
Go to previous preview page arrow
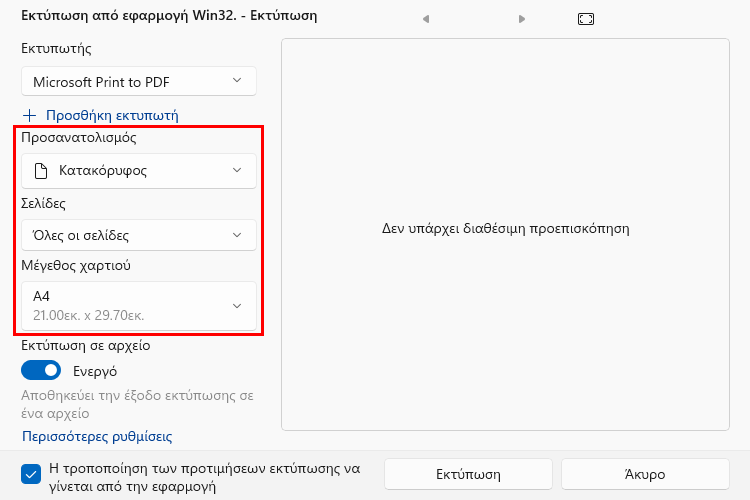[x=426, y=19]
